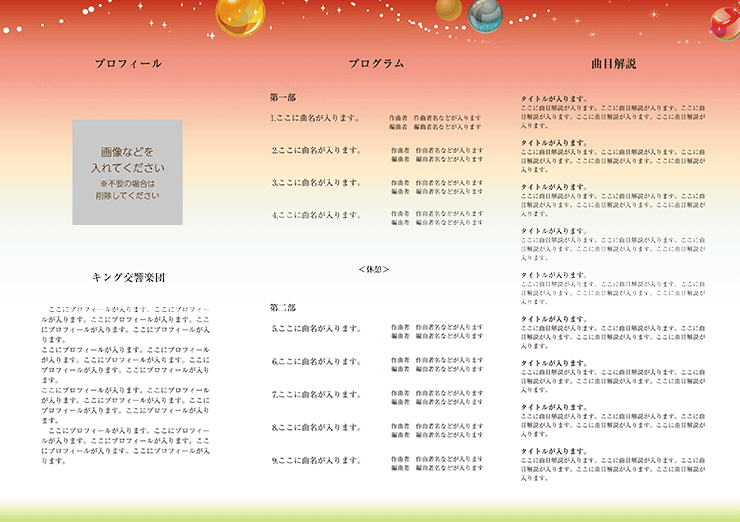The image size is (740, 522).
Task: Select the intermission text in program column
Action: pos(373,269)
